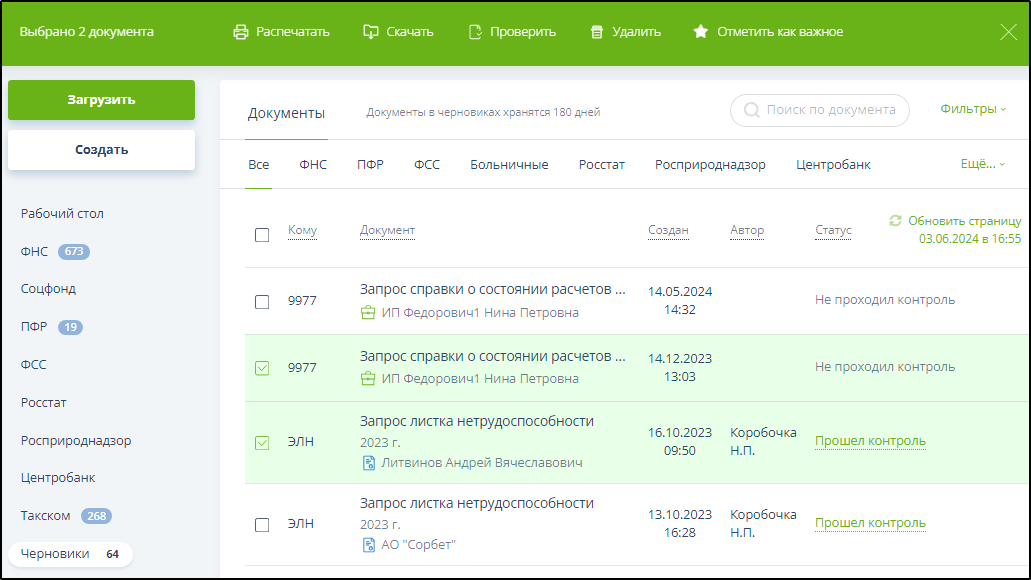Switch to the Больничные tab
The image size is (1031, 580).
(x=509, y=165)
